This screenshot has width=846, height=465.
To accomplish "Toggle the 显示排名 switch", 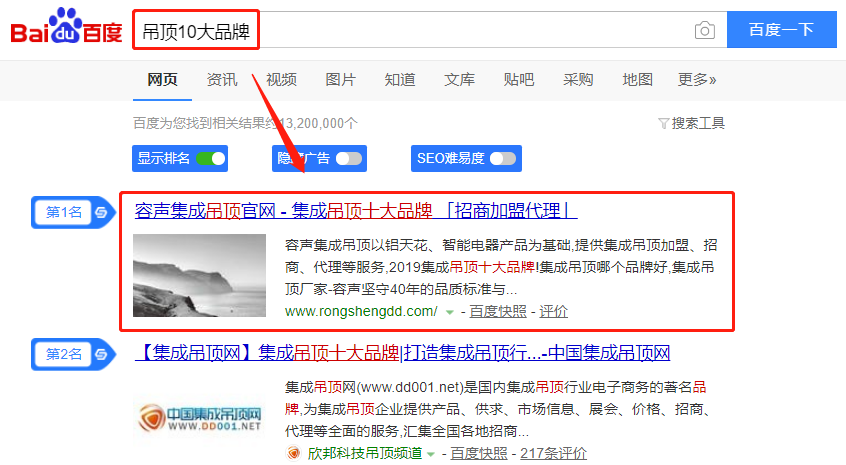I will [x=210, y=159].
